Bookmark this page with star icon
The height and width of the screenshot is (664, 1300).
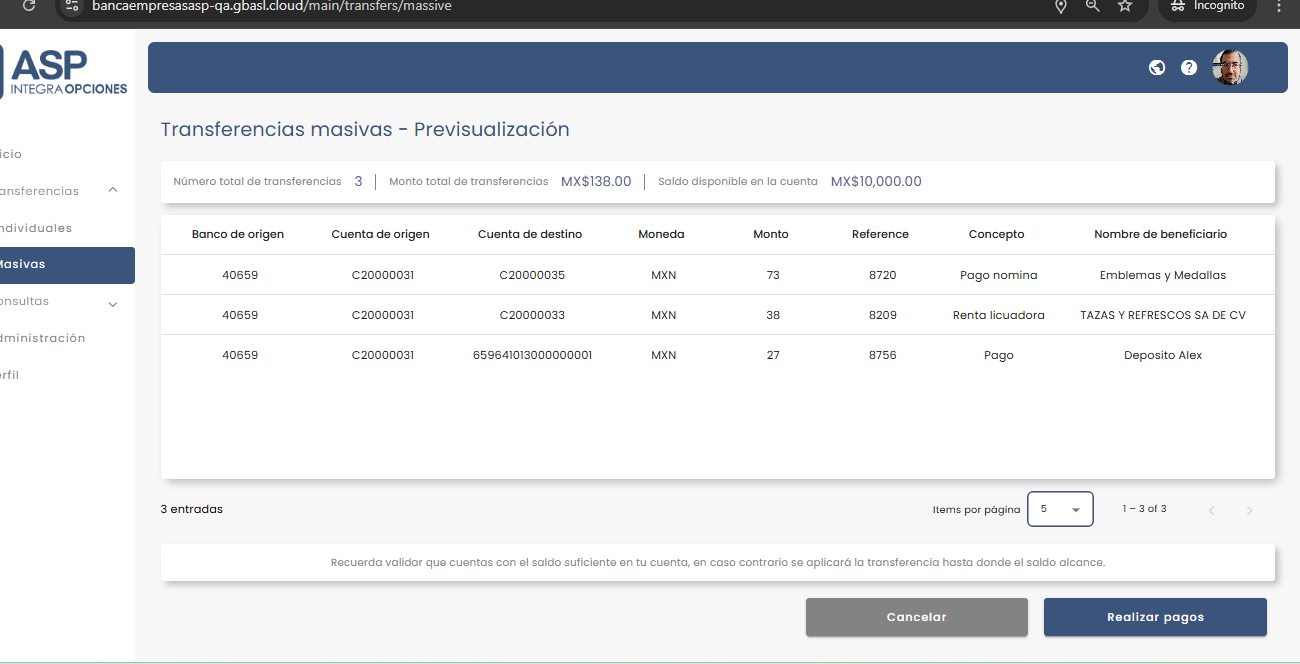click(1125, 6)
